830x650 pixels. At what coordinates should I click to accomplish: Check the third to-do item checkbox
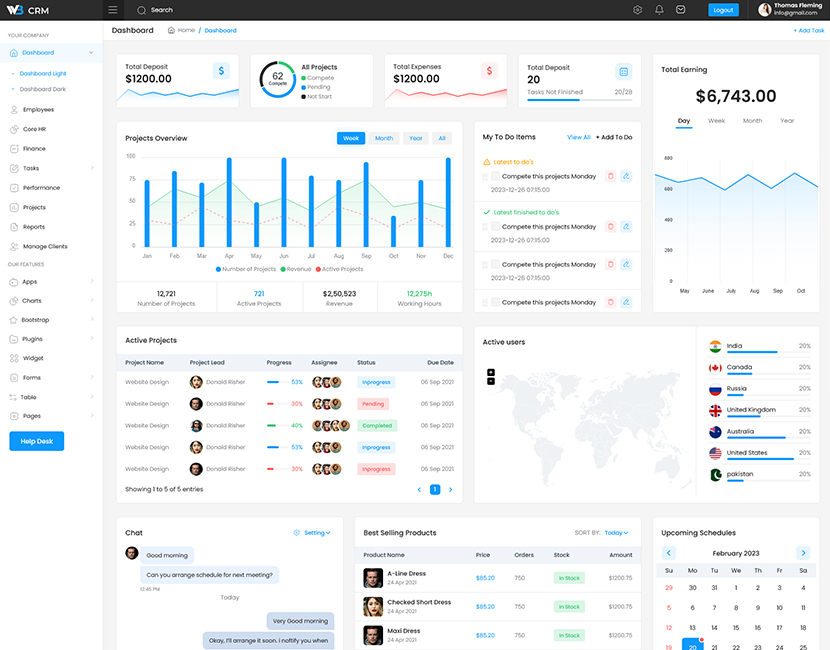click(495, 264)
